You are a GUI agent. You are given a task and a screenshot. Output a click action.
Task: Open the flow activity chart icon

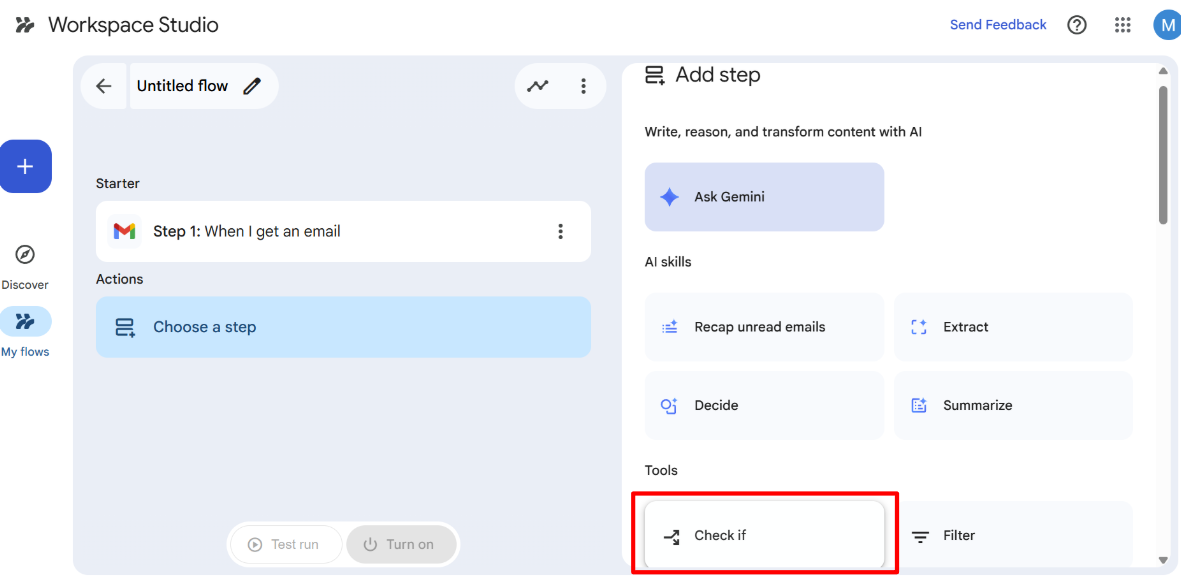tap(538, 86)
